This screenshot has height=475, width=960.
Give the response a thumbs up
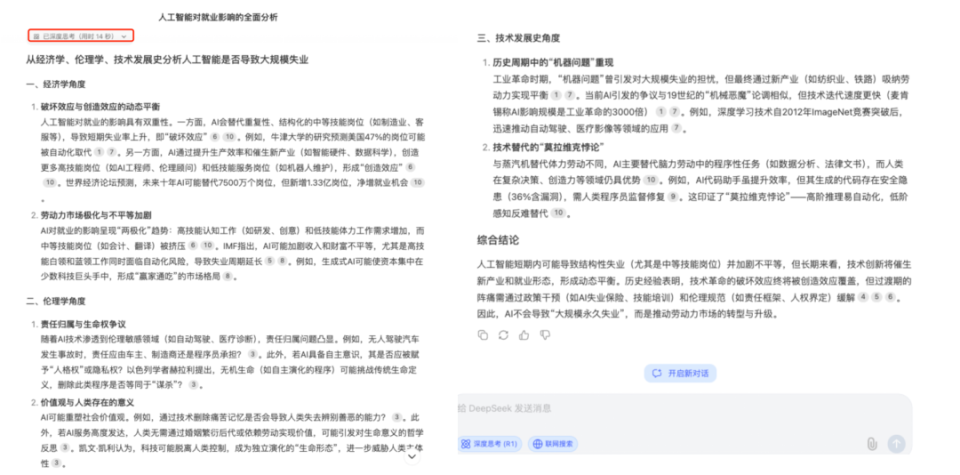(x=524, y=335)
